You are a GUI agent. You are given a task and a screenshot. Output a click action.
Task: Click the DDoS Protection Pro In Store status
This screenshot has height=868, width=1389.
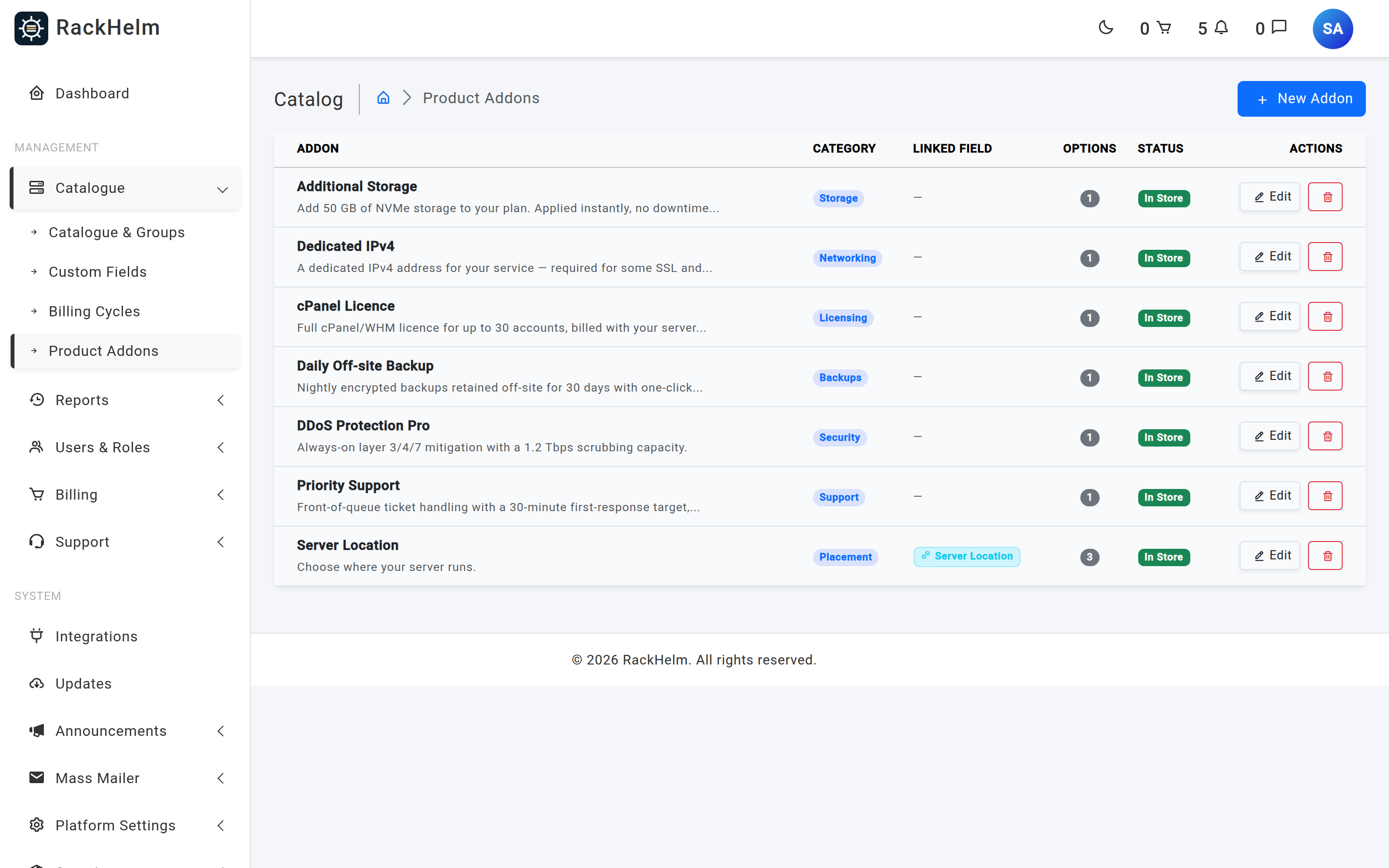1163,437
